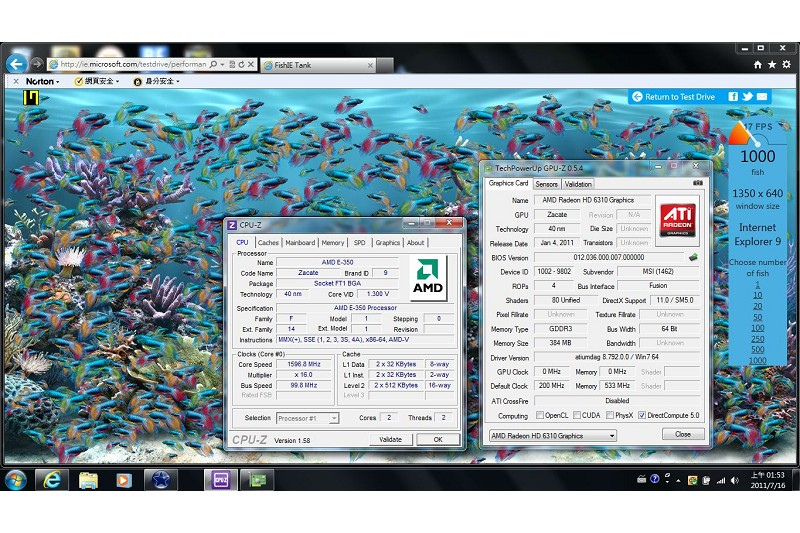This screenshot has width=800, height=533.
Task: Set fish count to 50
Action: tap(758, 317)
